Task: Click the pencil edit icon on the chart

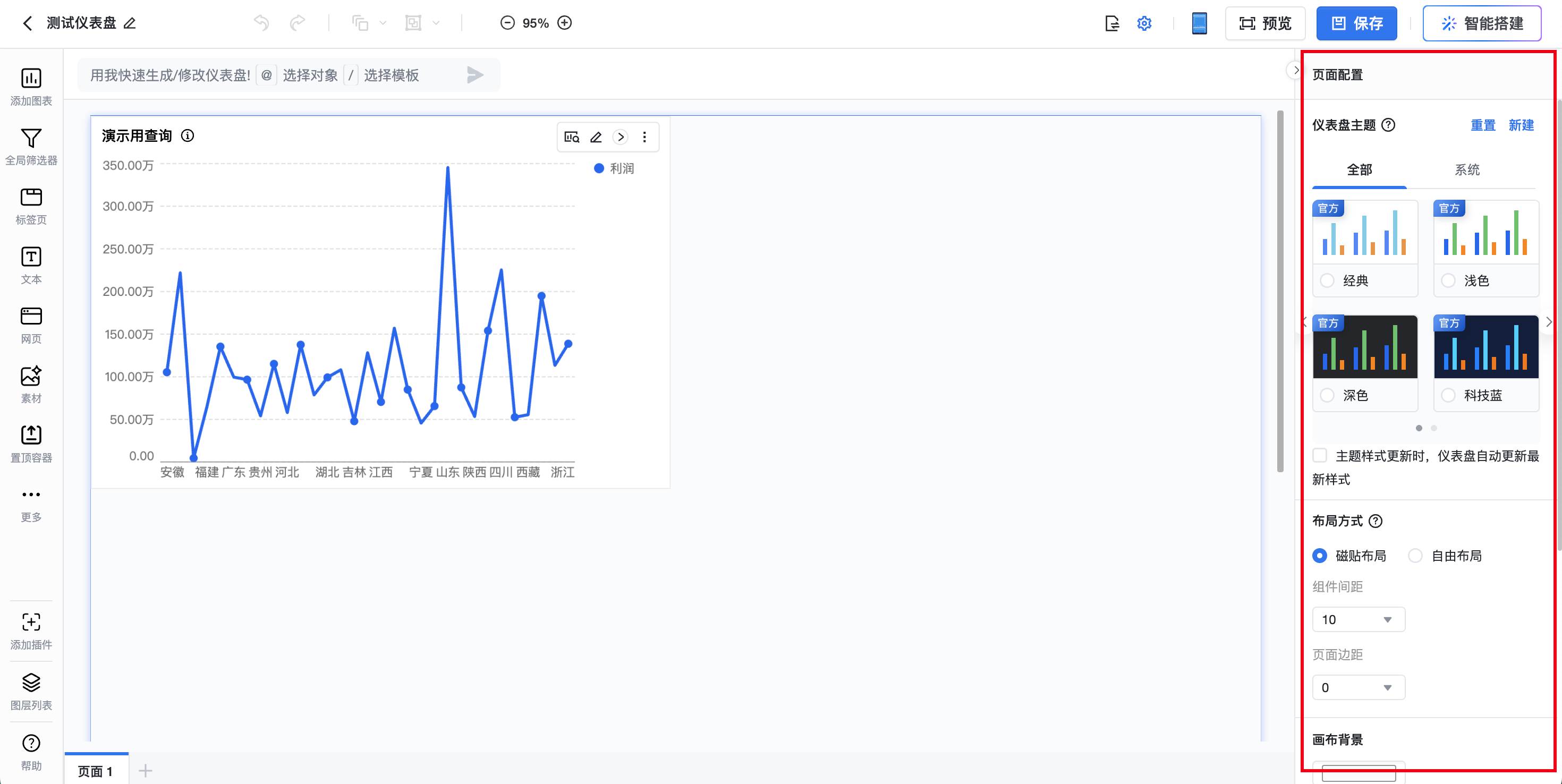Action: pos(596,137)
